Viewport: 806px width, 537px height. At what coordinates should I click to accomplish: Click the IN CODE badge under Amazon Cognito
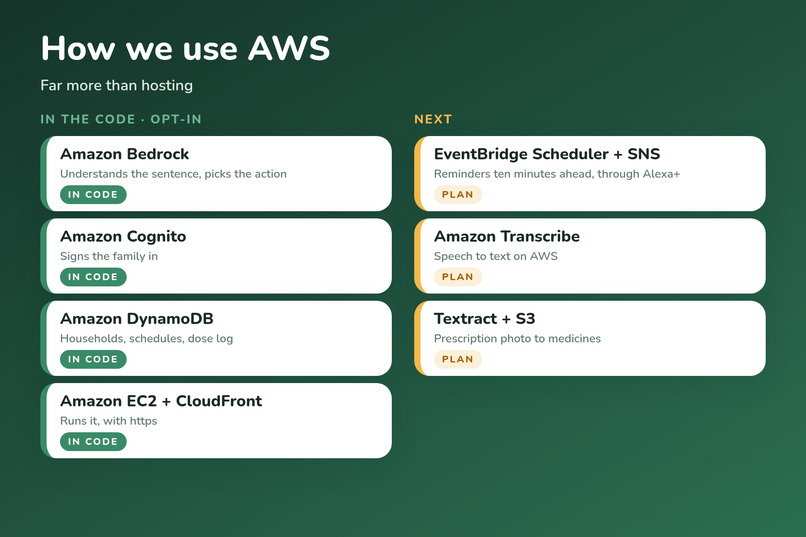tap(93, 277)
